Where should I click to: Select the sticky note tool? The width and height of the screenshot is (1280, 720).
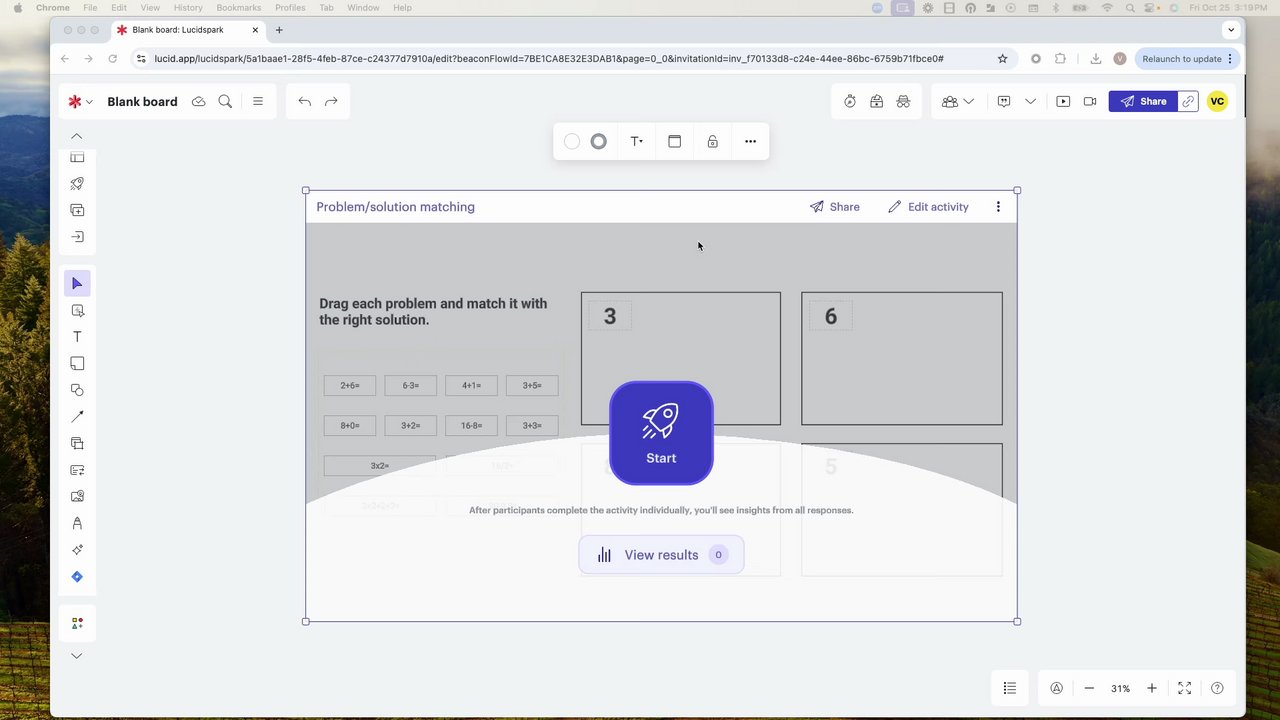pyautogui.click(x=77, y=364)
